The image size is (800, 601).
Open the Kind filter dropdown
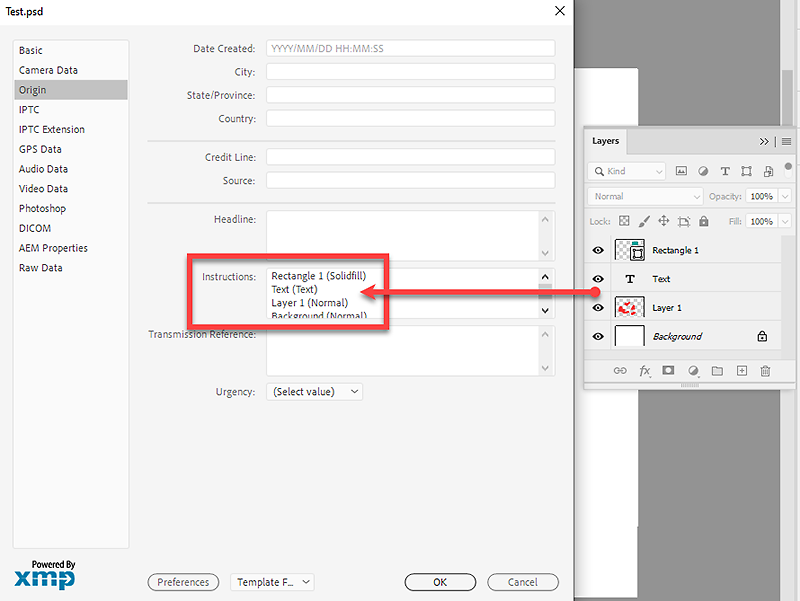pyautogui.click(x=627, y=171)
